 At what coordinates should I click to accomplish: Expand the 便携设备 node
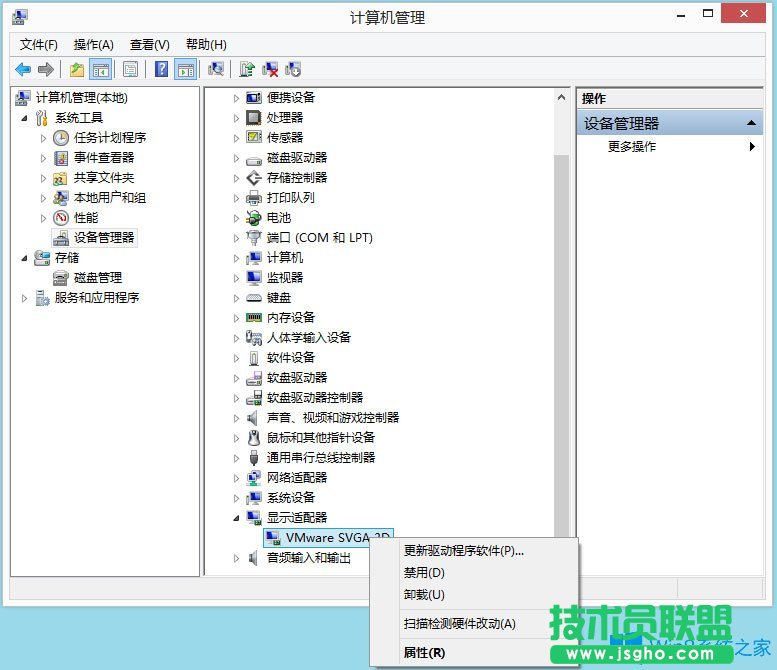click(236, 98)
